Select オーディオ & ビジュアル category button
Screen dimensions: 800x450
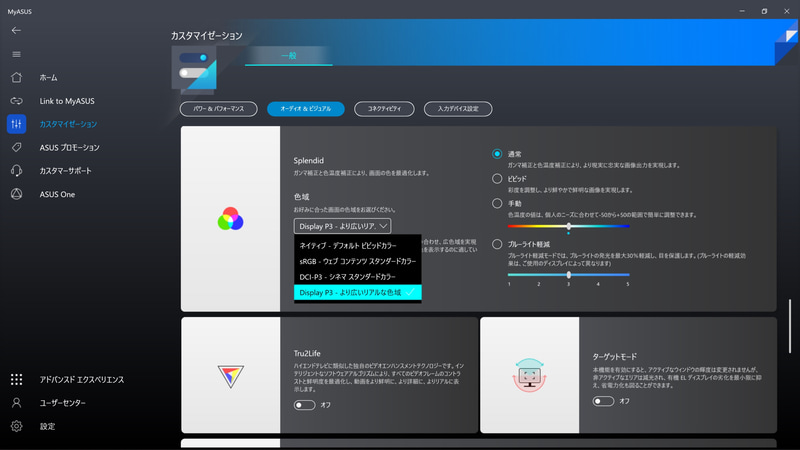(306, 109)
